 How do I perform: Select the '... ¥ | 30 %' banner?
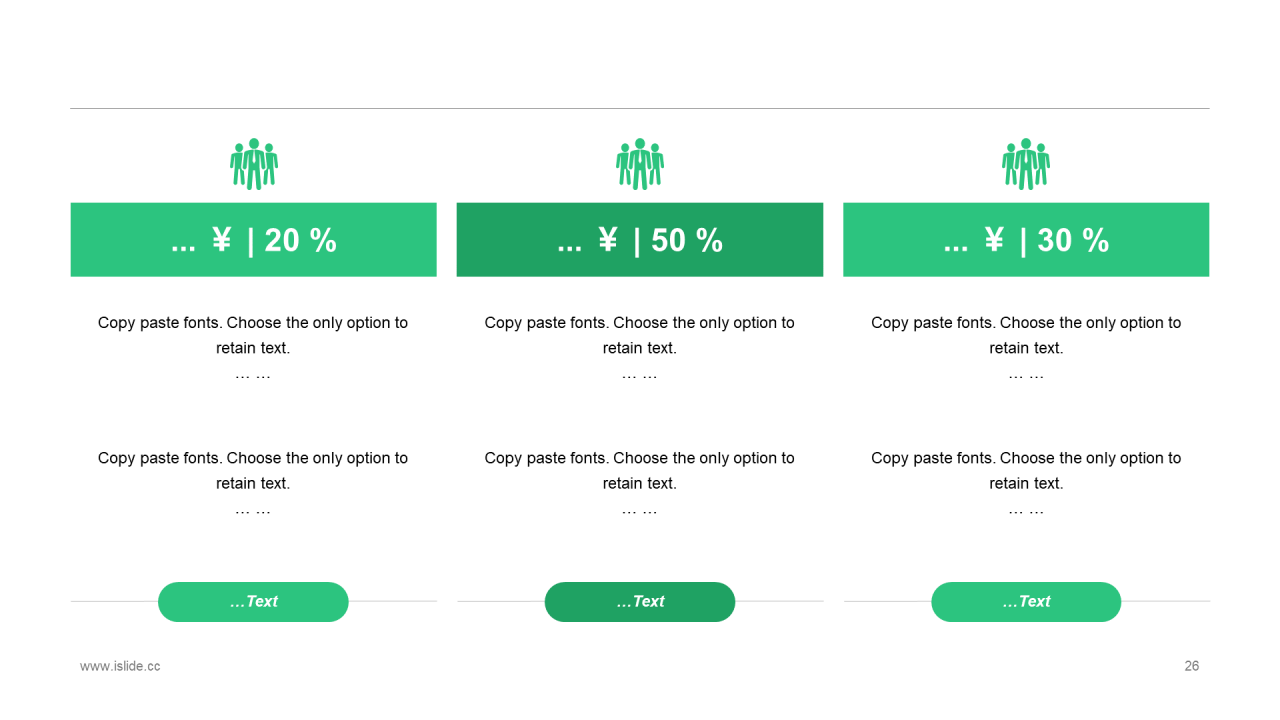click(x=1026, y=240)
